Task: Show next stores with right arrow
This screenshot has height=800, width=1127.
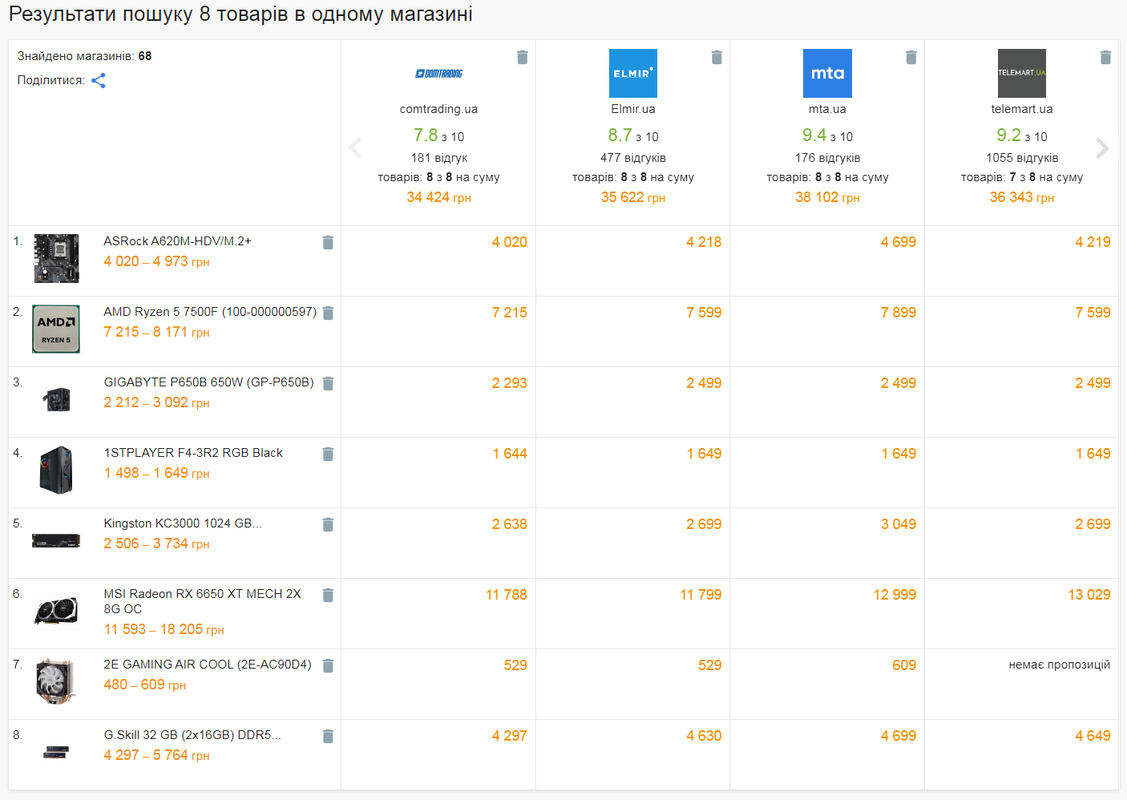Action: tap(1102, 148)
